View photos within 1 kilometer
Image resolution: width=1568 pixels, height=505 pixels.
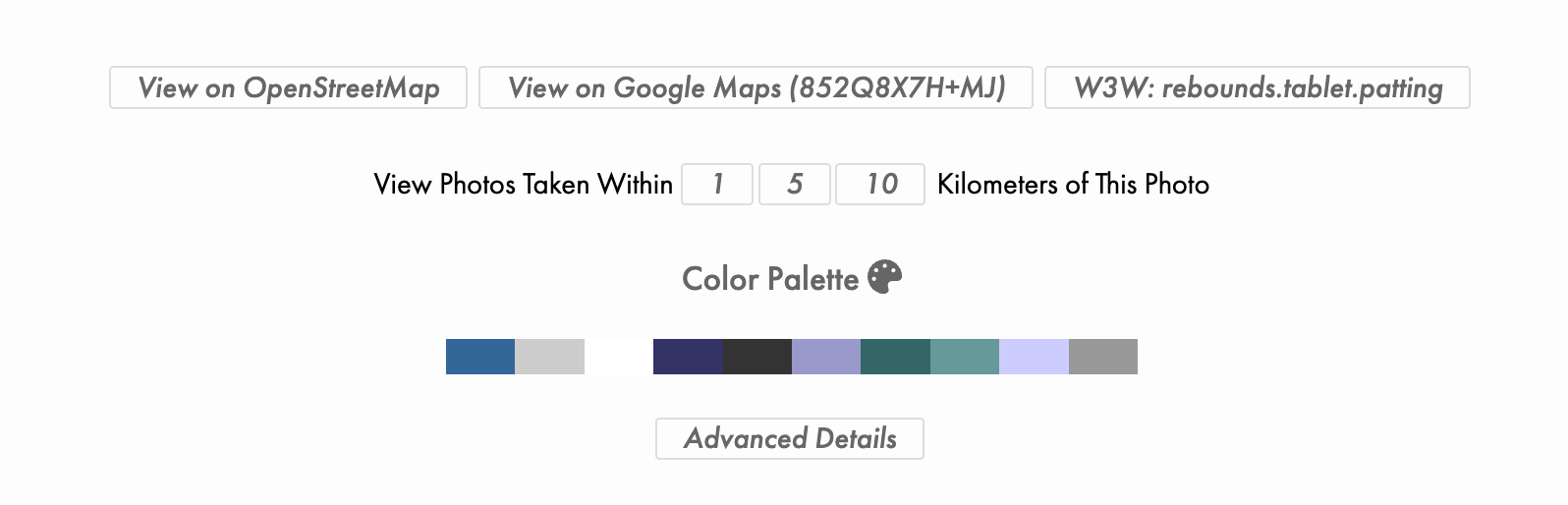[x=717, y=184]
